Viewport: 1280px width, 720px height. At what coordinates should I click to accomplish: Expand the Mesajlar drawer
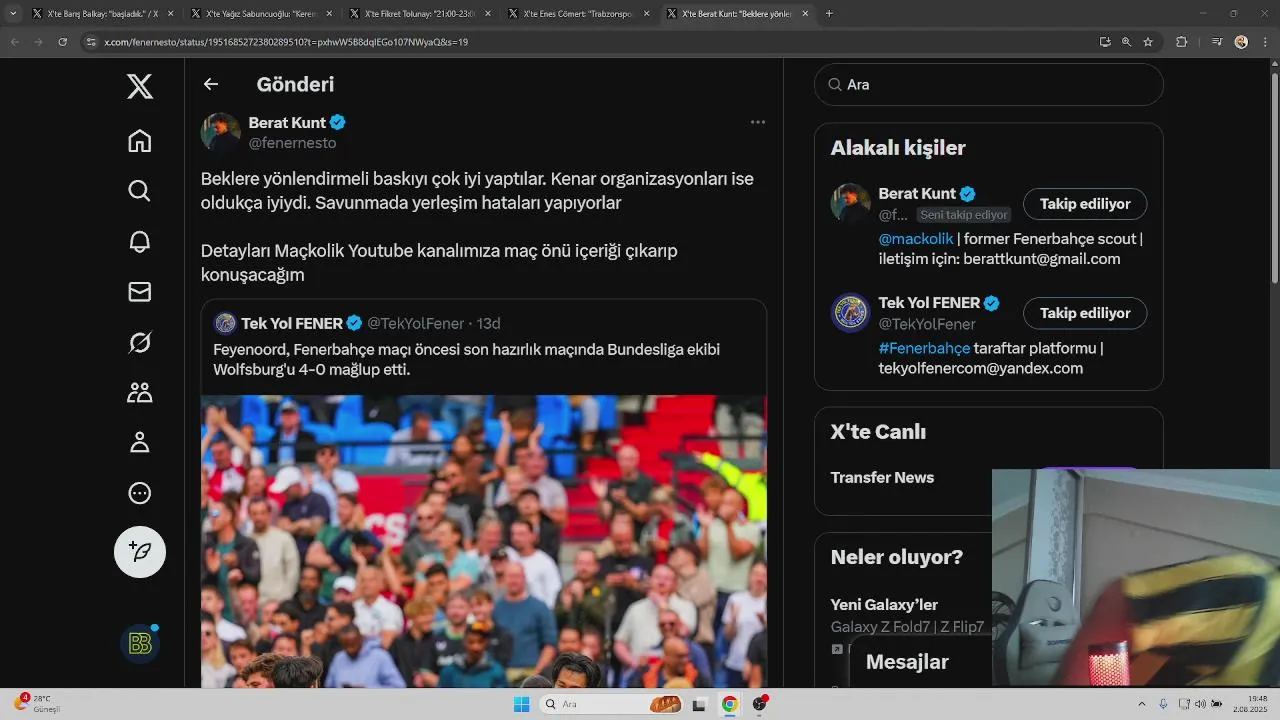tap(907, 662)
